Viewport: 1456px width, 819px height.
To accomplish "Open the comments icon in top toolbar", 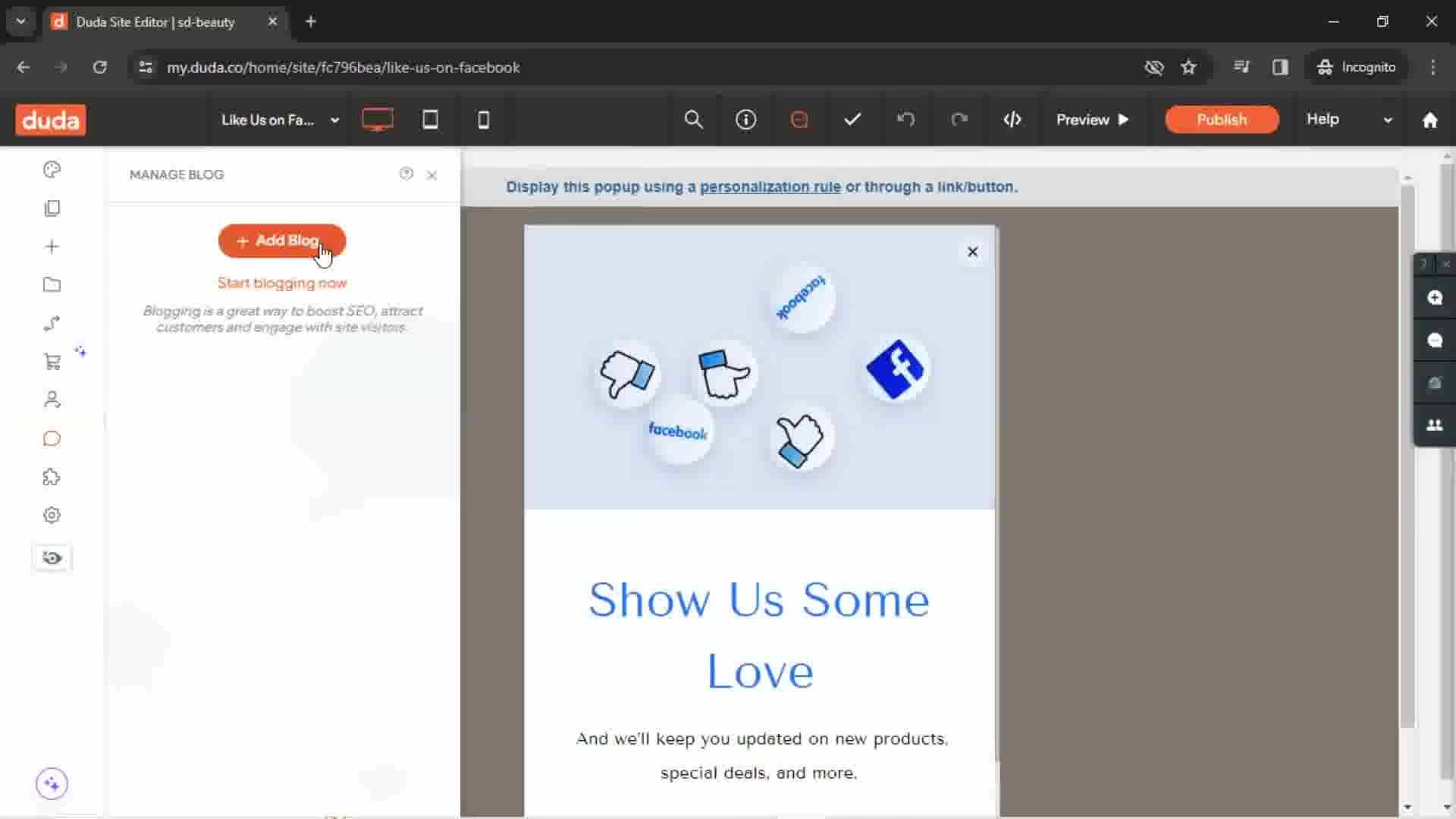I will click(x=799, y=120).
